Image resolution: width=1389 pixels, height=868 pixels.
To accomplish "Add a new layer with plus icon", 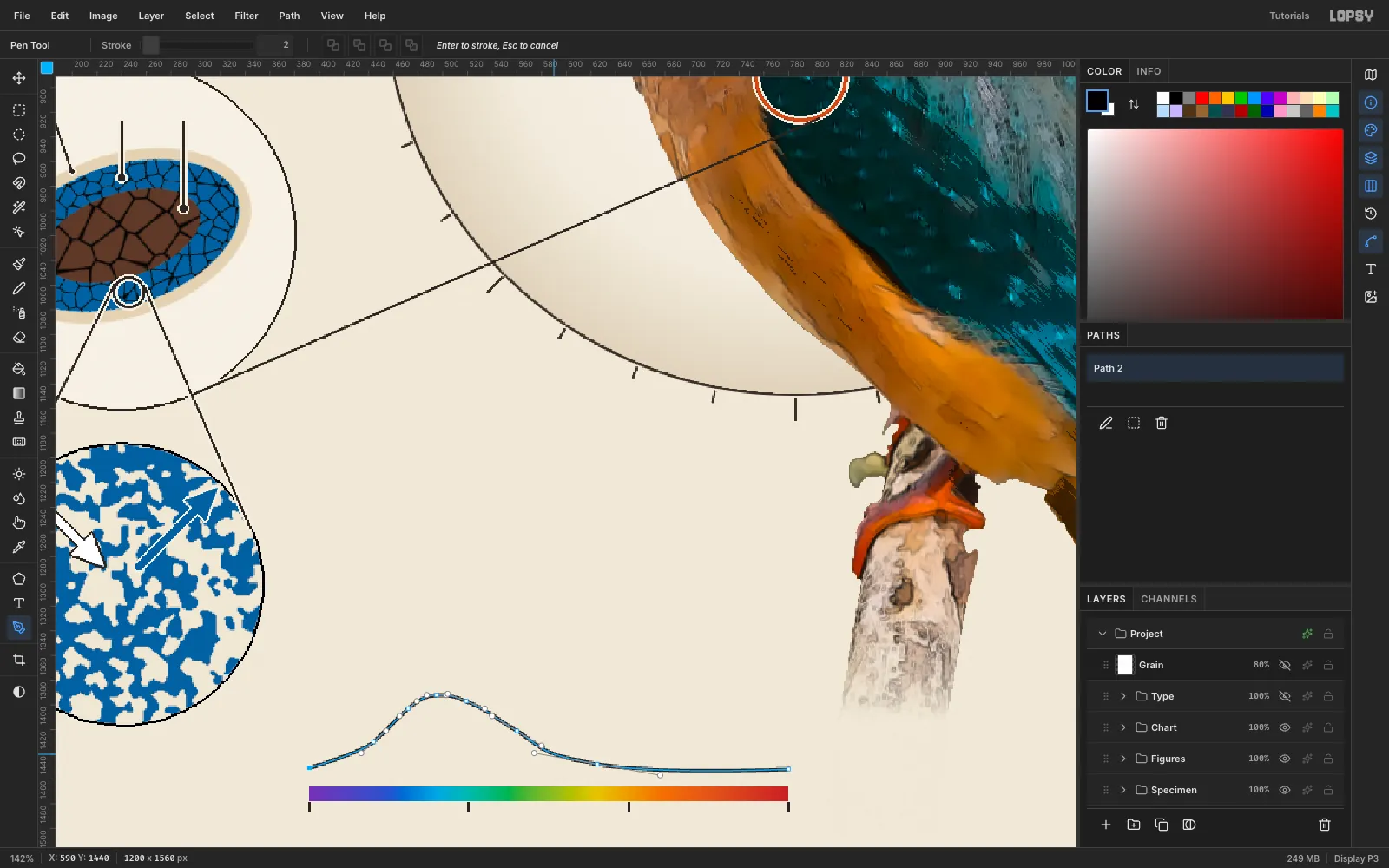I will (x=1106, y=825).
